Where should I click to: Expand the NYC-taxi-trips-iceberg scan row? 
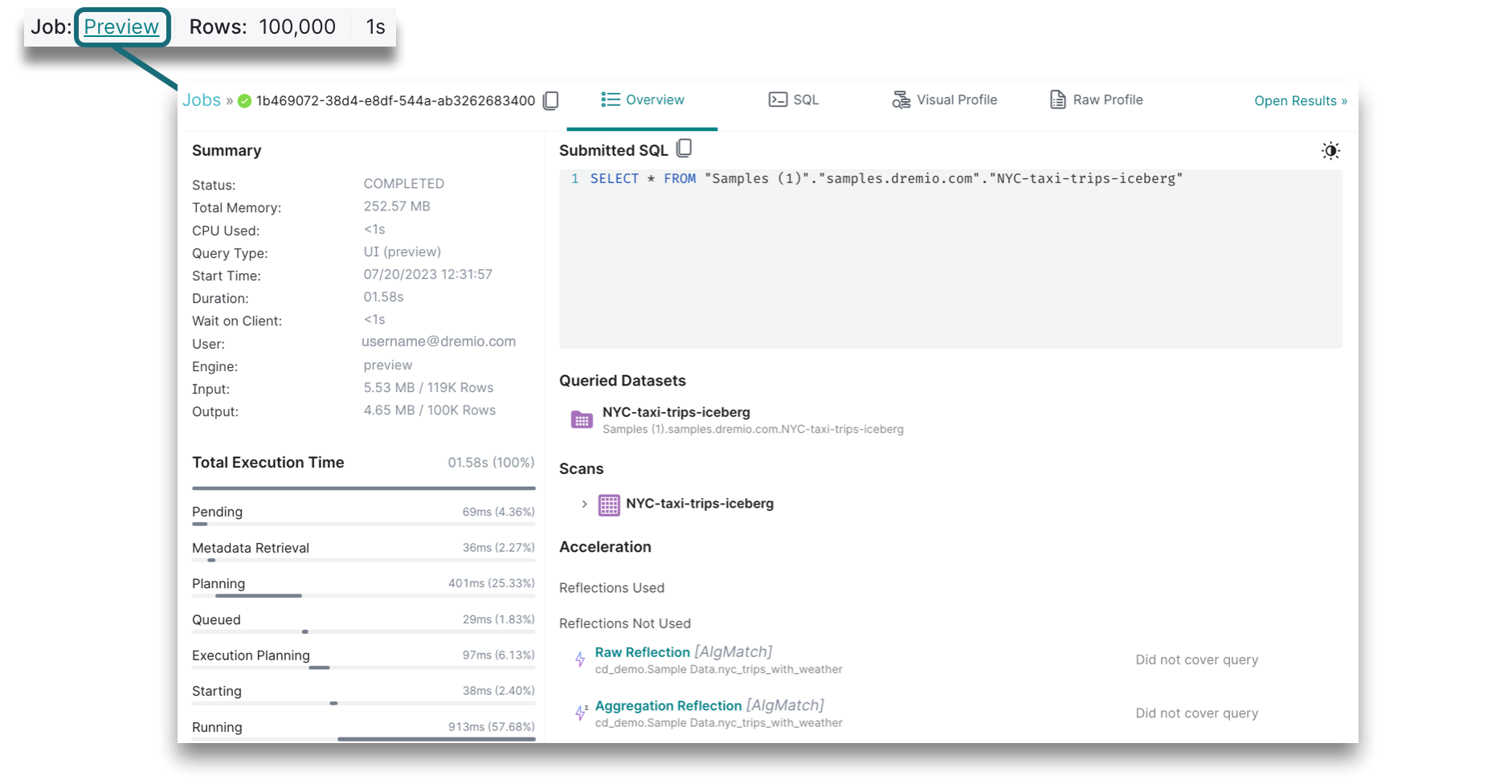tap(584, 504)
